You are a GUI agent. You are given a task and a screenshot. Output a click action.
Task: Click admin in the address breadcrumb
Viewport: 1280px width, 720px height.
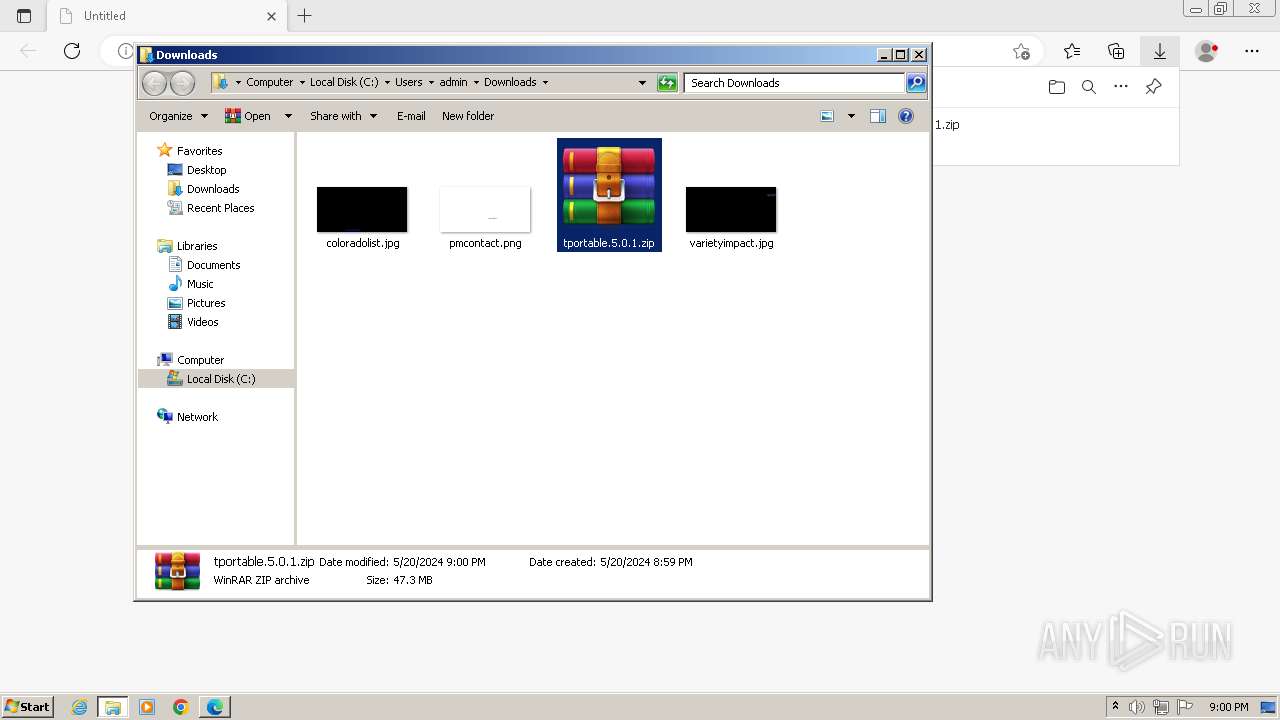coord(453,83)
